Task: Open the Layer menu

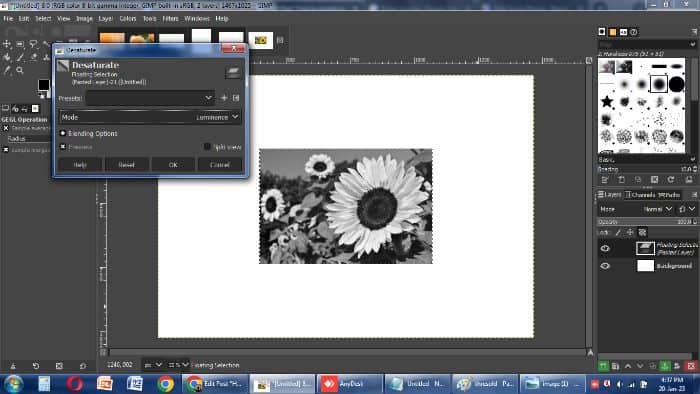Action: (106, 19)
